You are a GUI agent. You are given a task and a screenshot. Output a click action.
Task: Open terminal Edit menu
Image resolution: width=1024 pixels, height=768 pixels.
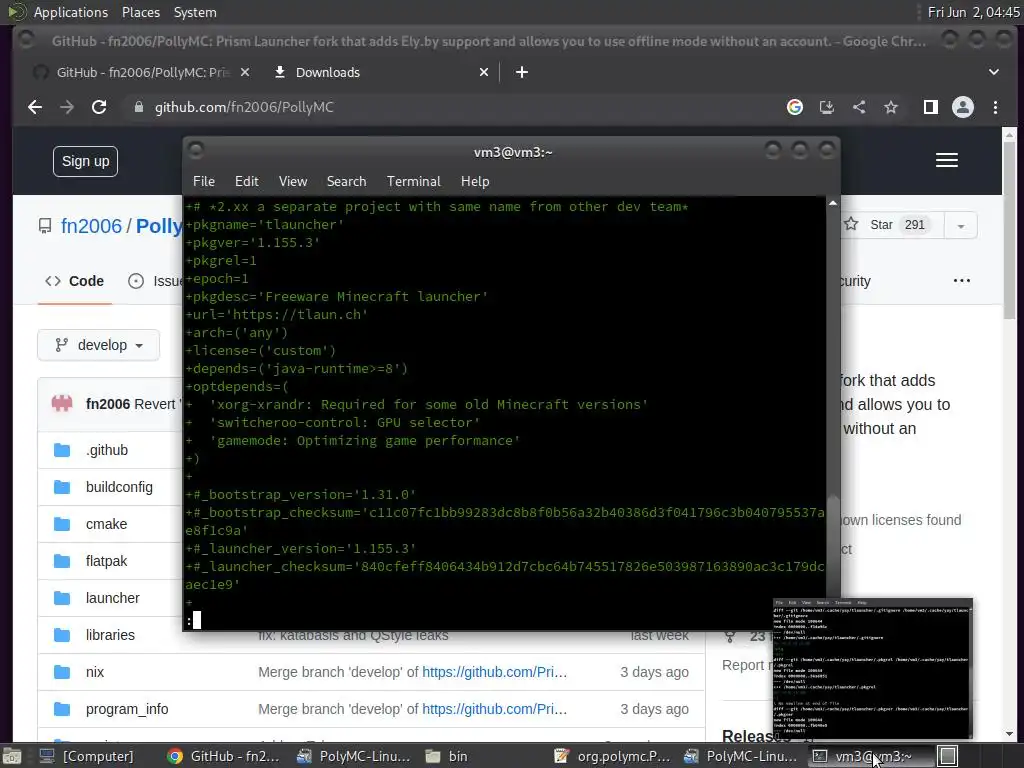pos(246,182)
